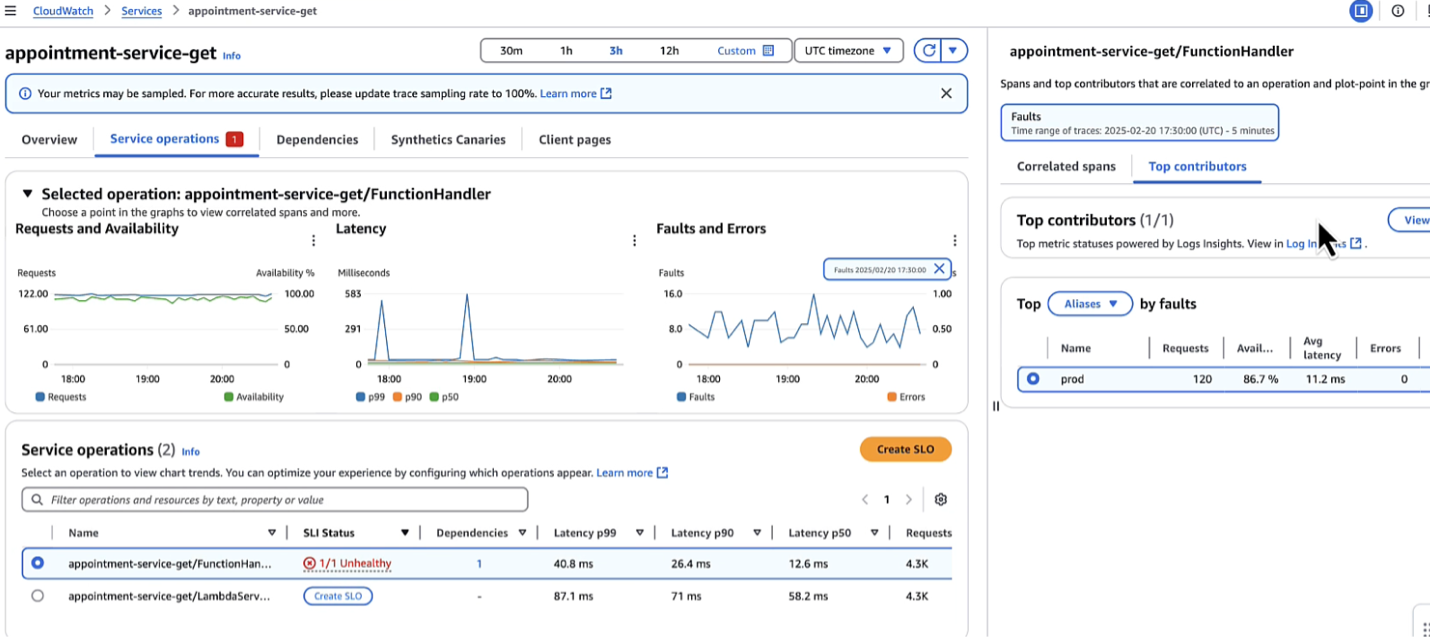Image resolution: width=1430 pixels, height=641 pixels.
Task: Switch to the Dependencies tab
Action: 317,140
